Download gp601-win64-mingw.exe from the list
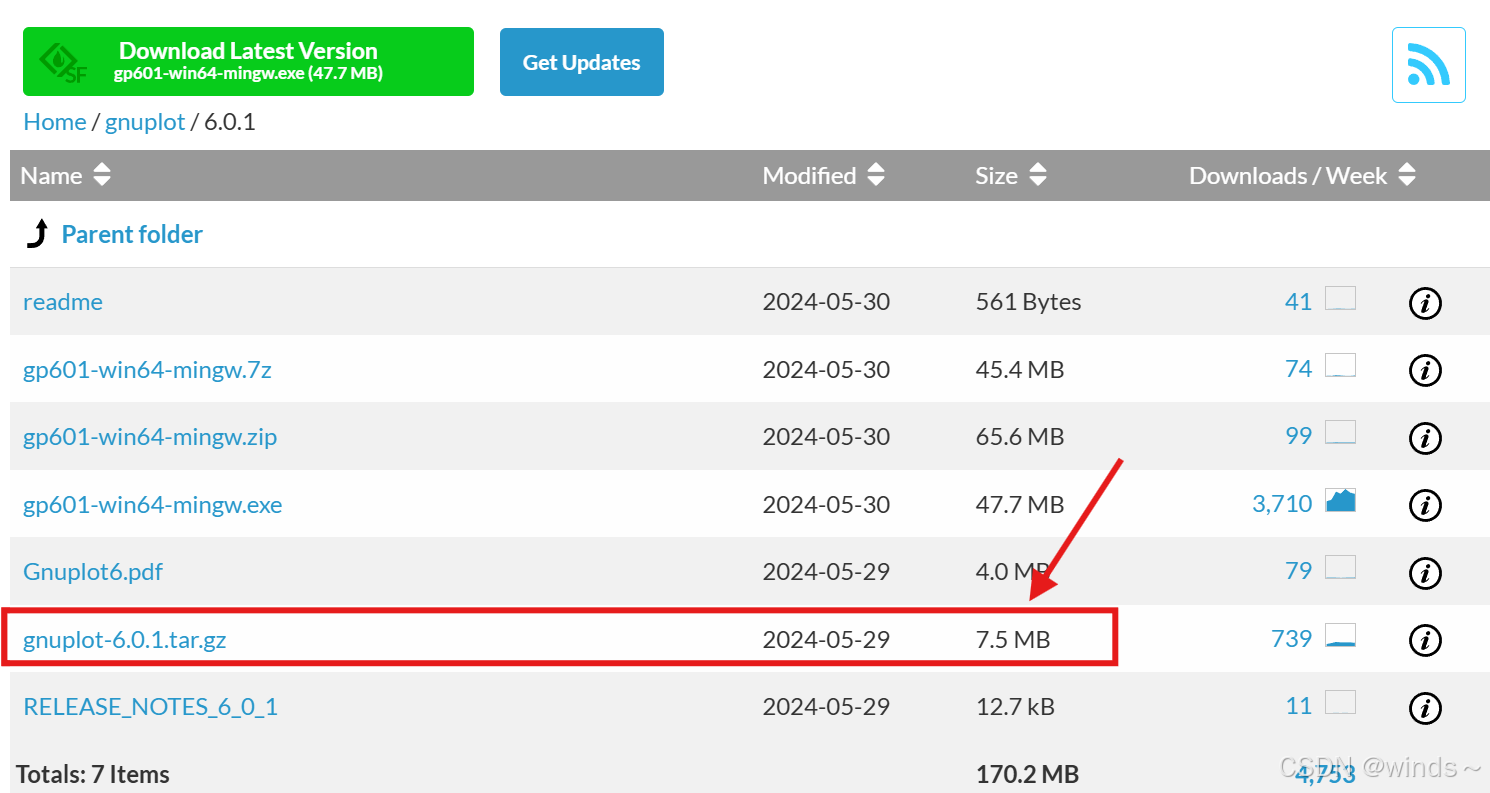Screen dimensions: 1490x793 [x=153, y=505]
